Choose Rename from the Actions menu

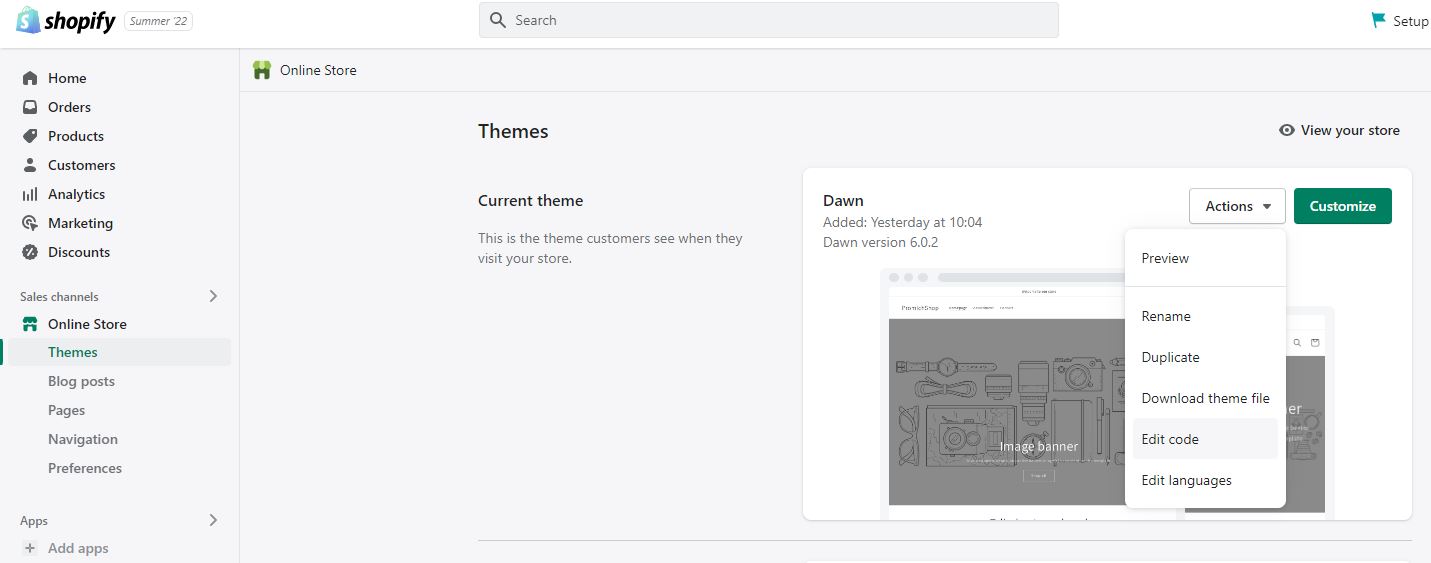click(1205, 316)
